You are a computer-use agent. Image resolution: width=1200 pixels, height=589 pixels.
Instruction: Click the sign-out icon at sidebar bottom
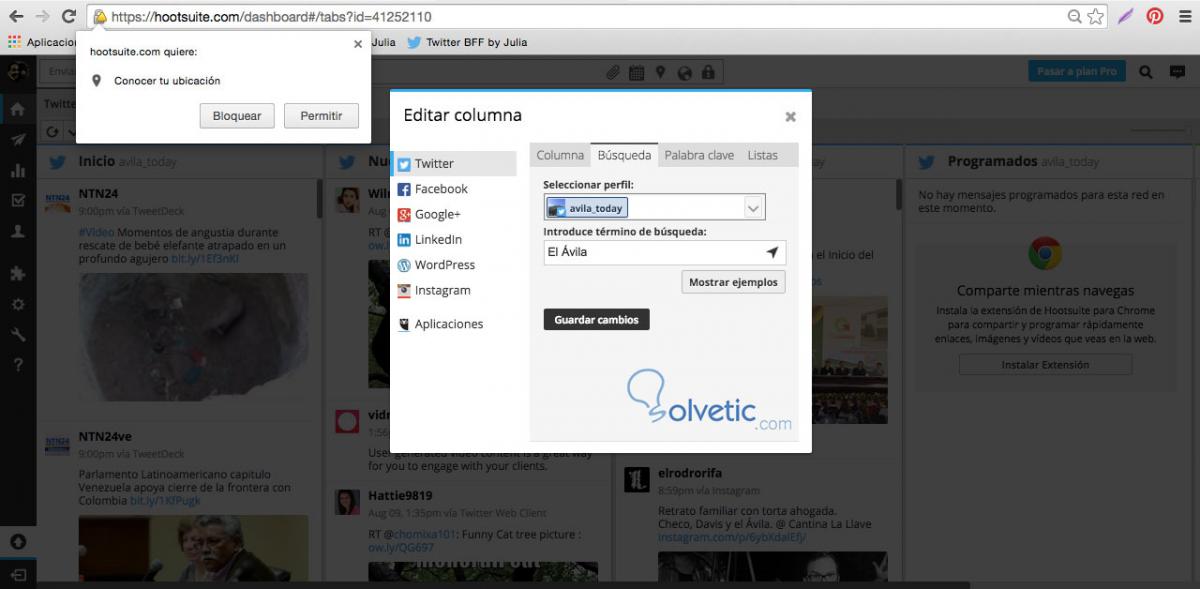(x=18, y=574)
